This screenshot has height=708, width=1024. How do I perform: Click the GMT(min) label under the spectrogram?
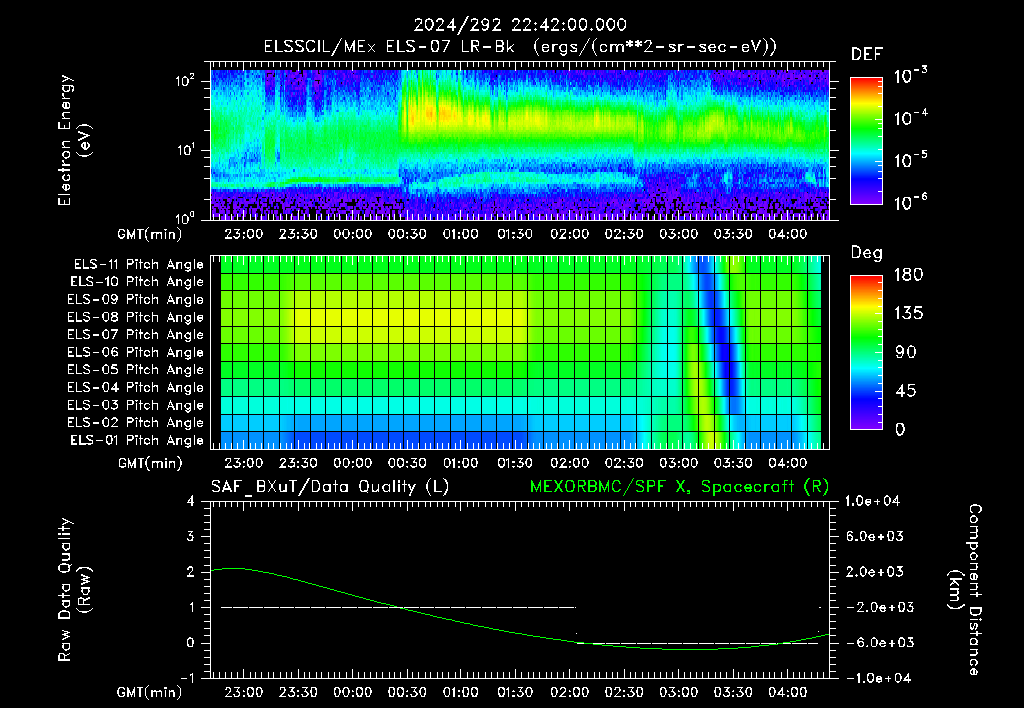pyautogui.click(x=150, y=234)
